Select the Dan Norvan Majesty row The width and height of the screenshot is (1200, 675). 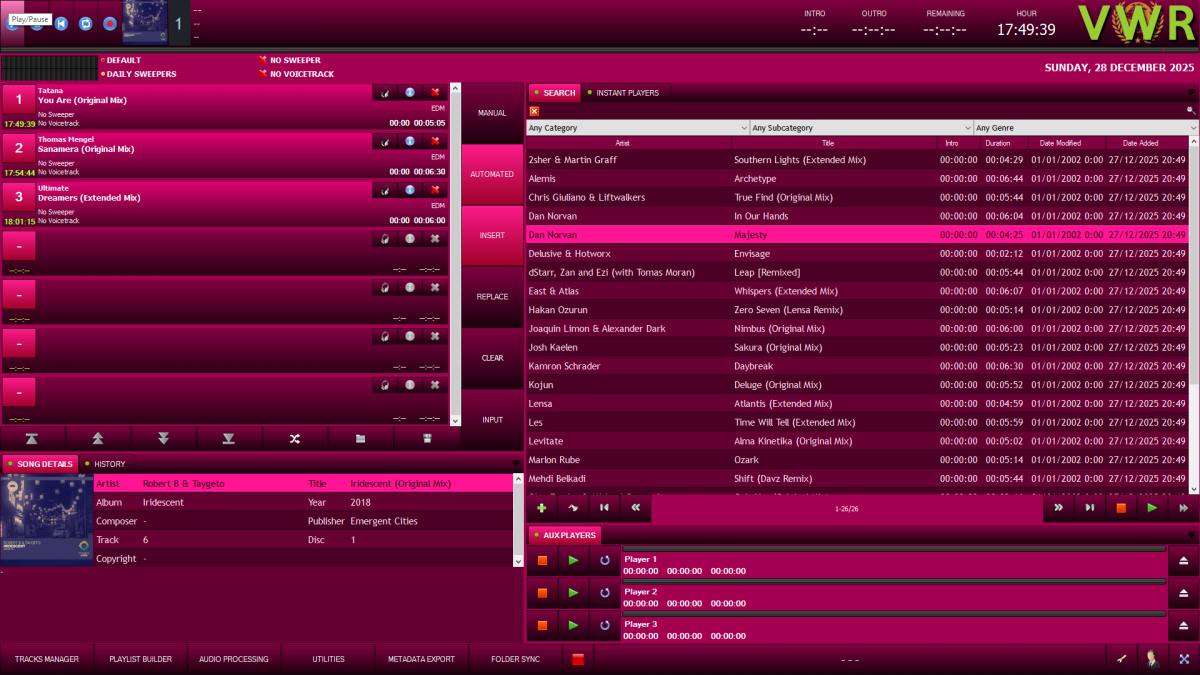click(850, 234)
